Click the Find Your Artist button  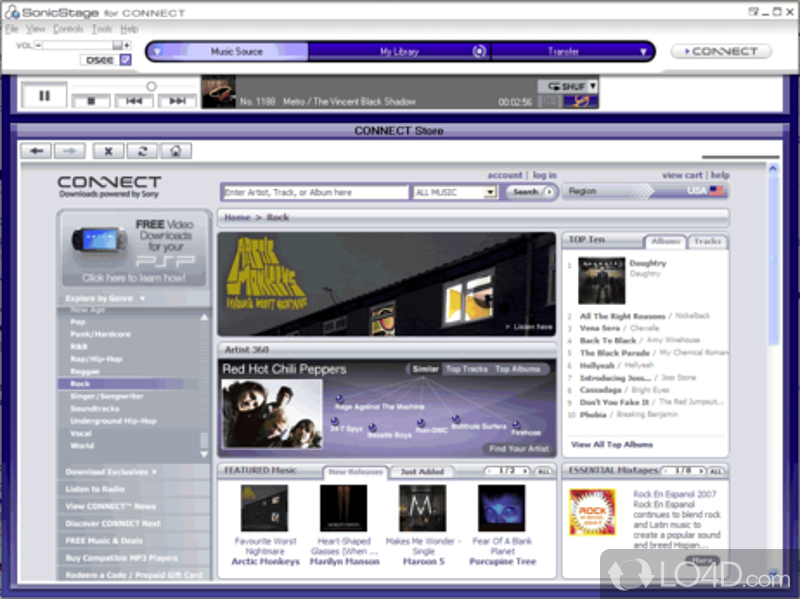point(519,449)
